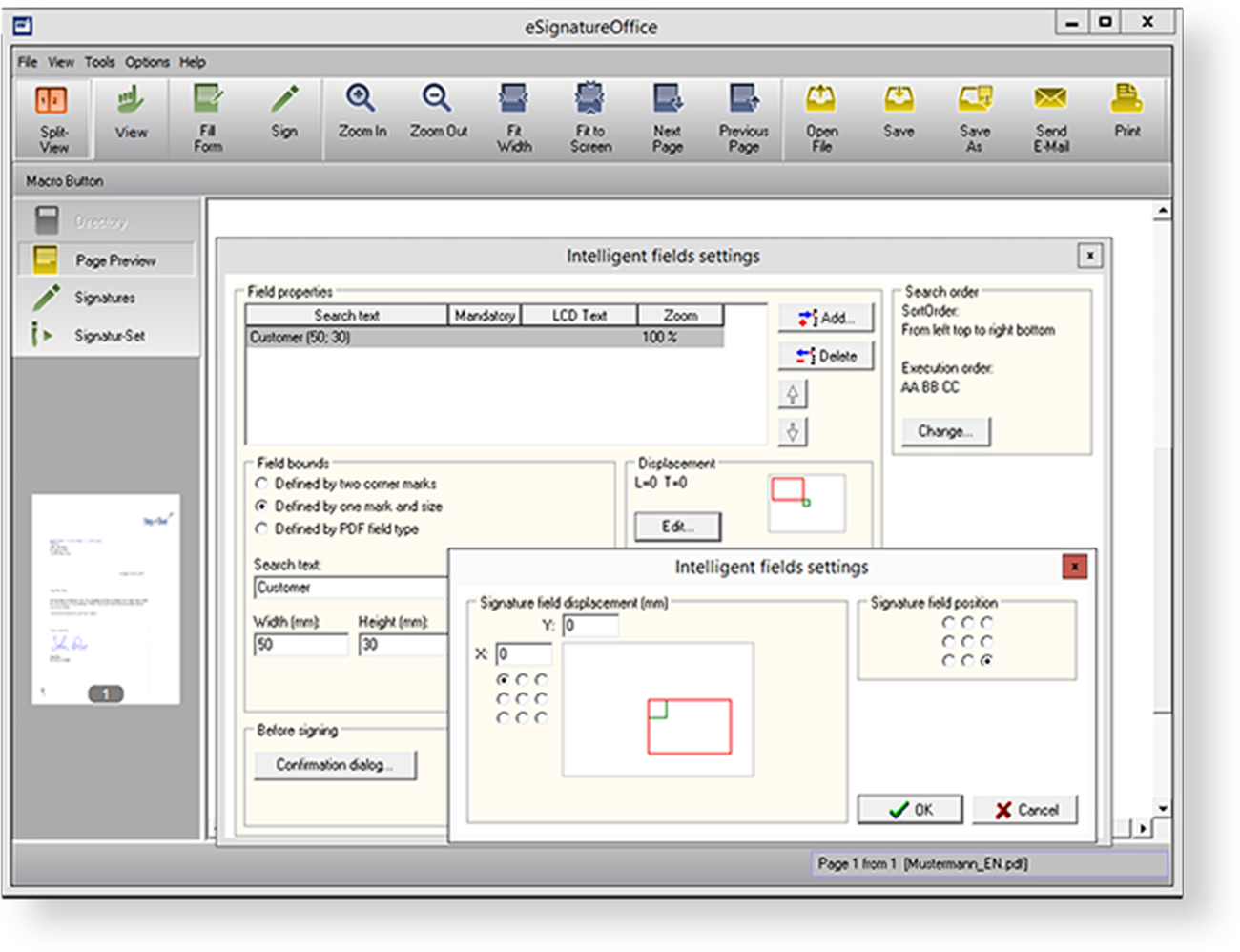Click Change... in Search order
Screen dimensions: 1240x952
click(x=946, y=431)
